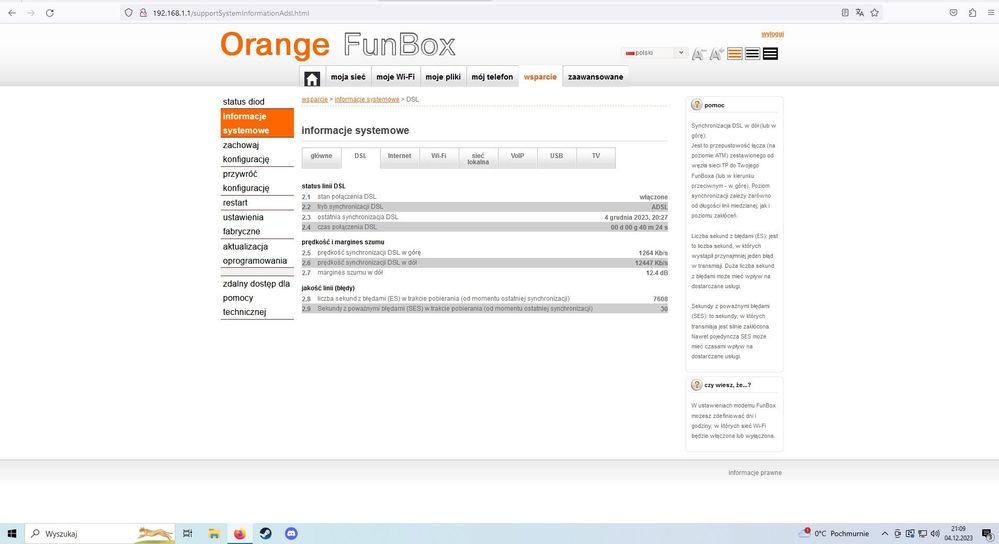Open the language dropdown showing polski
The image size is (999, 544).
[x=655, y=53]
